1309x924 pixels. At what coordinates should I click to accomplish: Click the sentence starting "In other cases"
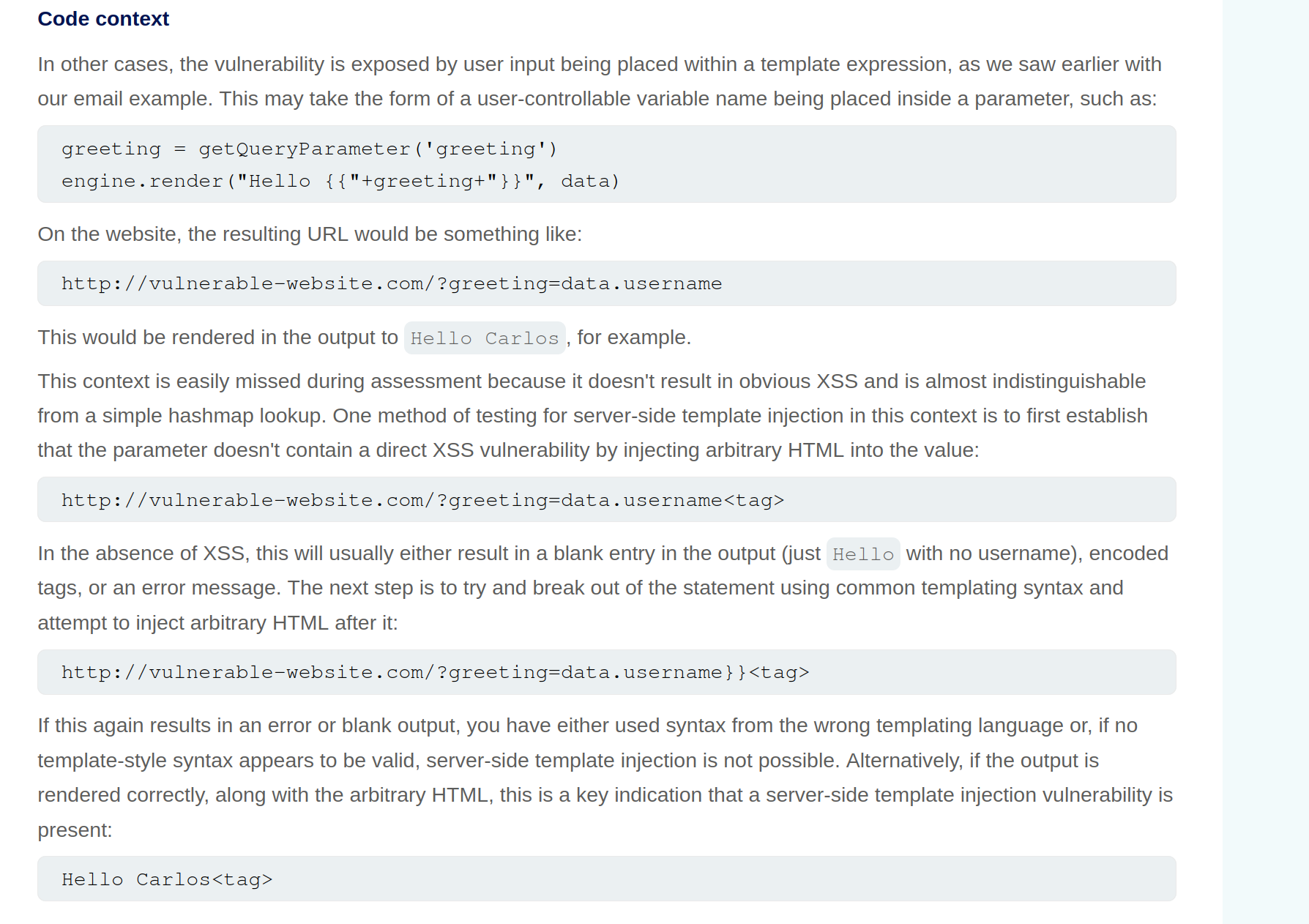click(x=599, y=64)
